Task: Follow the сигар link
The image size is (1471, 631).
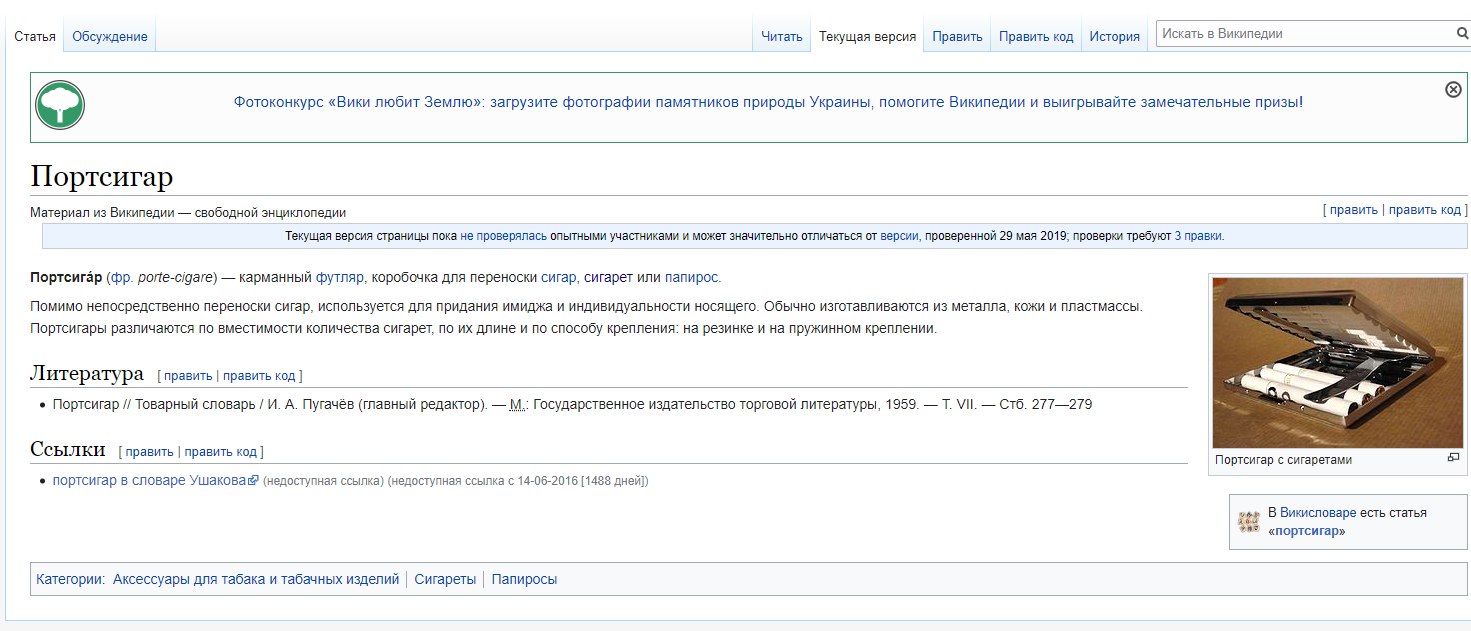Action: pos(558,277)
